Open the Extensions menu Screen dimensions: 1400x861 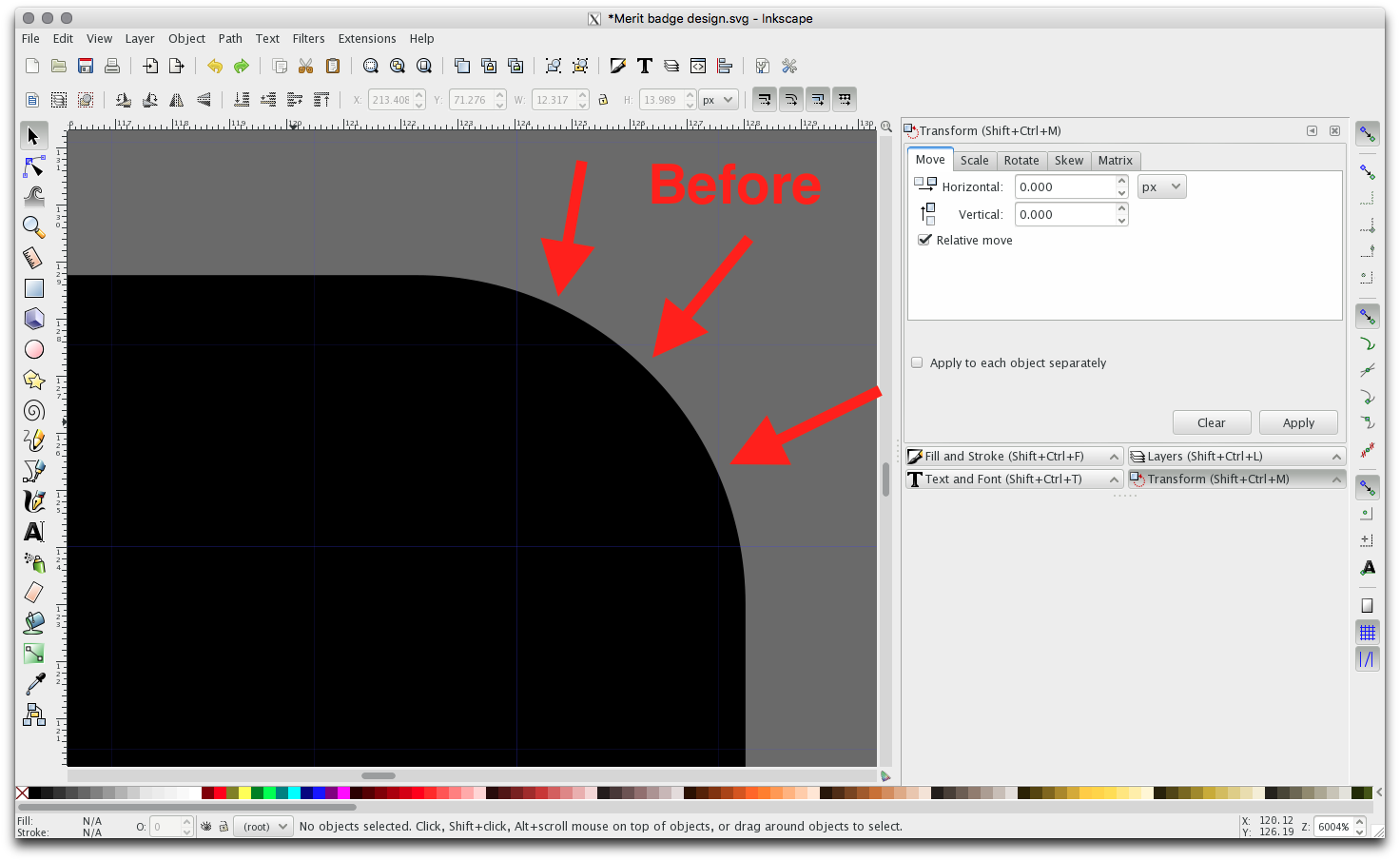point(366,39)
